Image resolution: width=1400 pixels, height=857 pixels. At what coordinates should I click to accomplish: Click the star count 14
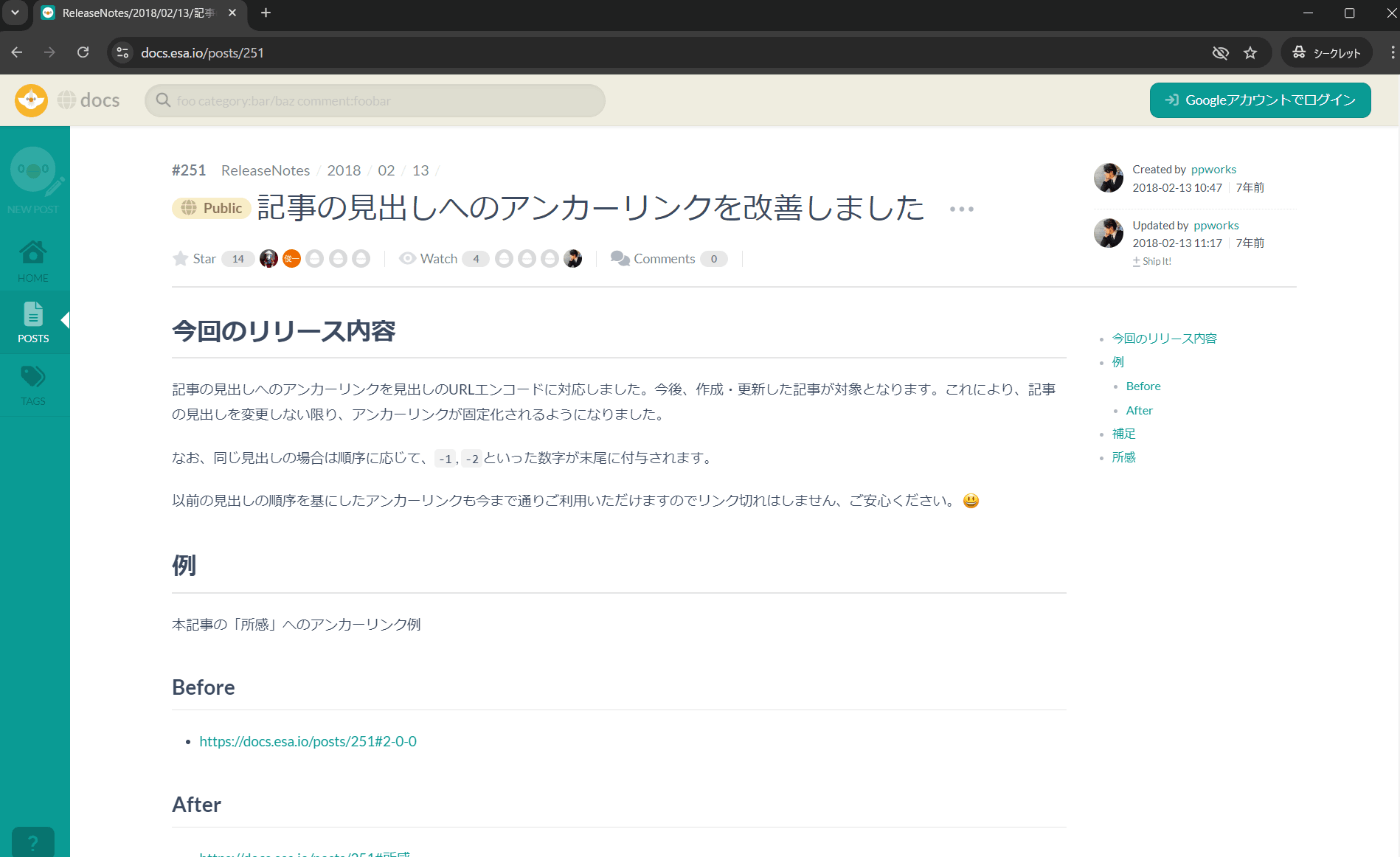point(238,259)
